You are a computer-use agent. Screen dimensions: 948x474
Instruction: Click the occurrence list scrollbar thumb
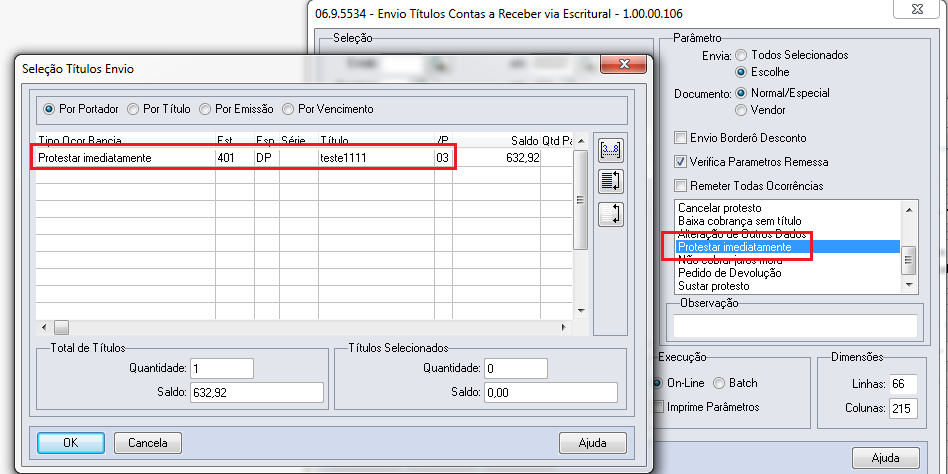coord(908,261)
